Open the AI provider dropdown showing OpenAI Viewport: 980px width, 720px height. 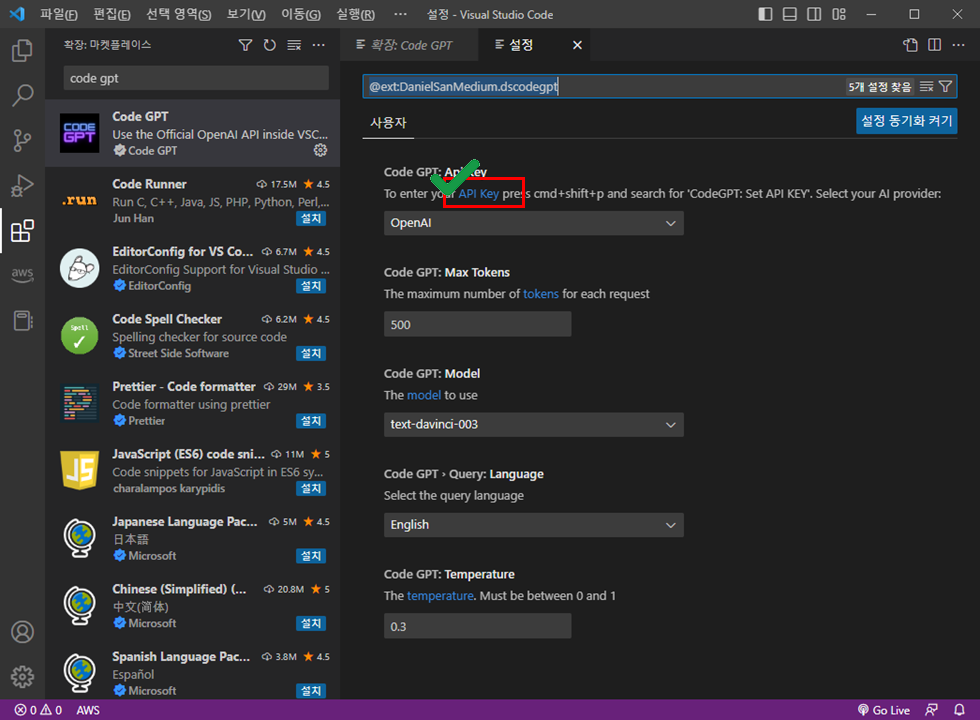pos(534,223)
